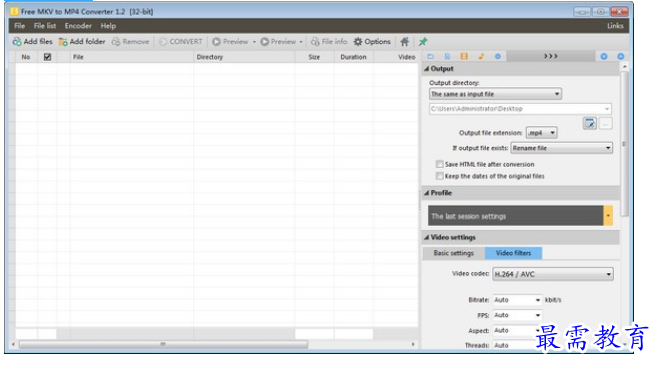Open the File menu

coord(19,26)
